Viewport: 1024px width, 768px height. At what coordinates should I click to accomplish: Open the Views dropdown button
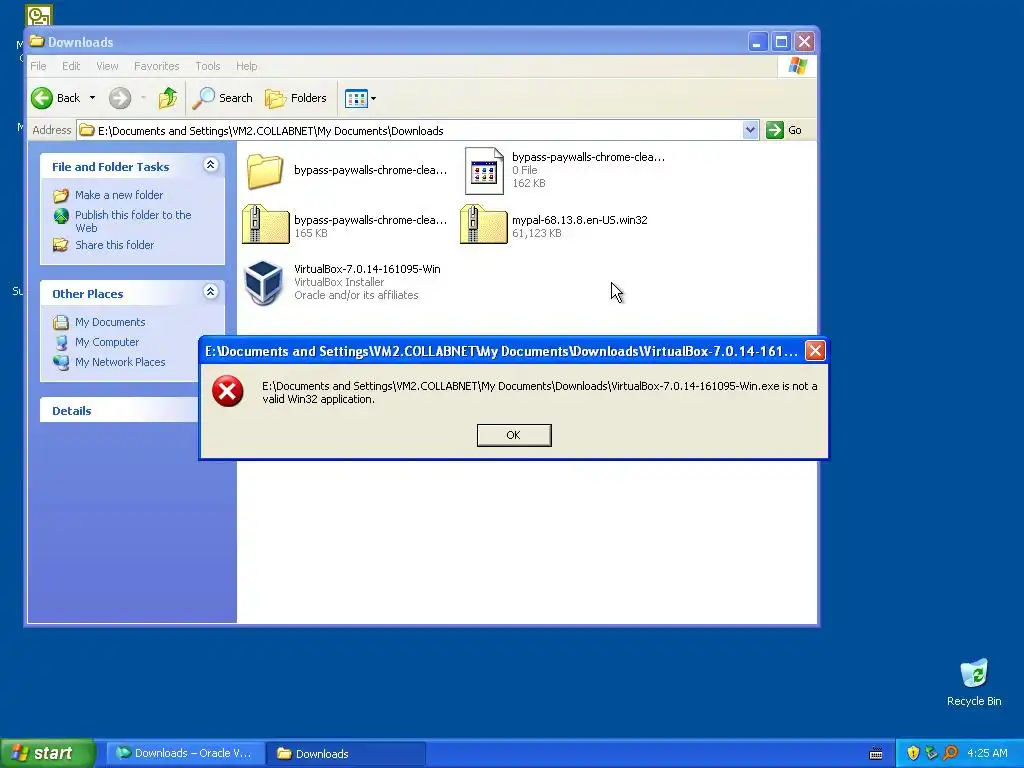click(x=360, y=99)
